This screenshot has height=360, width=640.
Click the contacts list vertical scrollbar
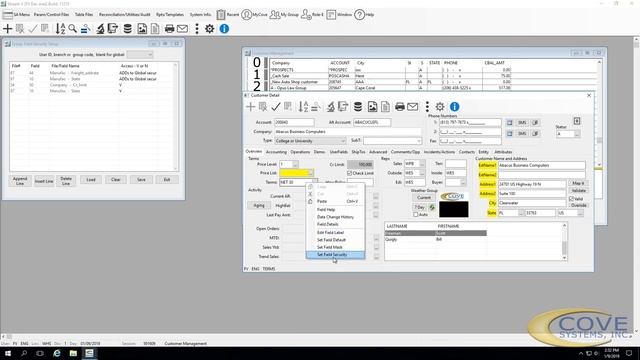[x=564, y=242]
